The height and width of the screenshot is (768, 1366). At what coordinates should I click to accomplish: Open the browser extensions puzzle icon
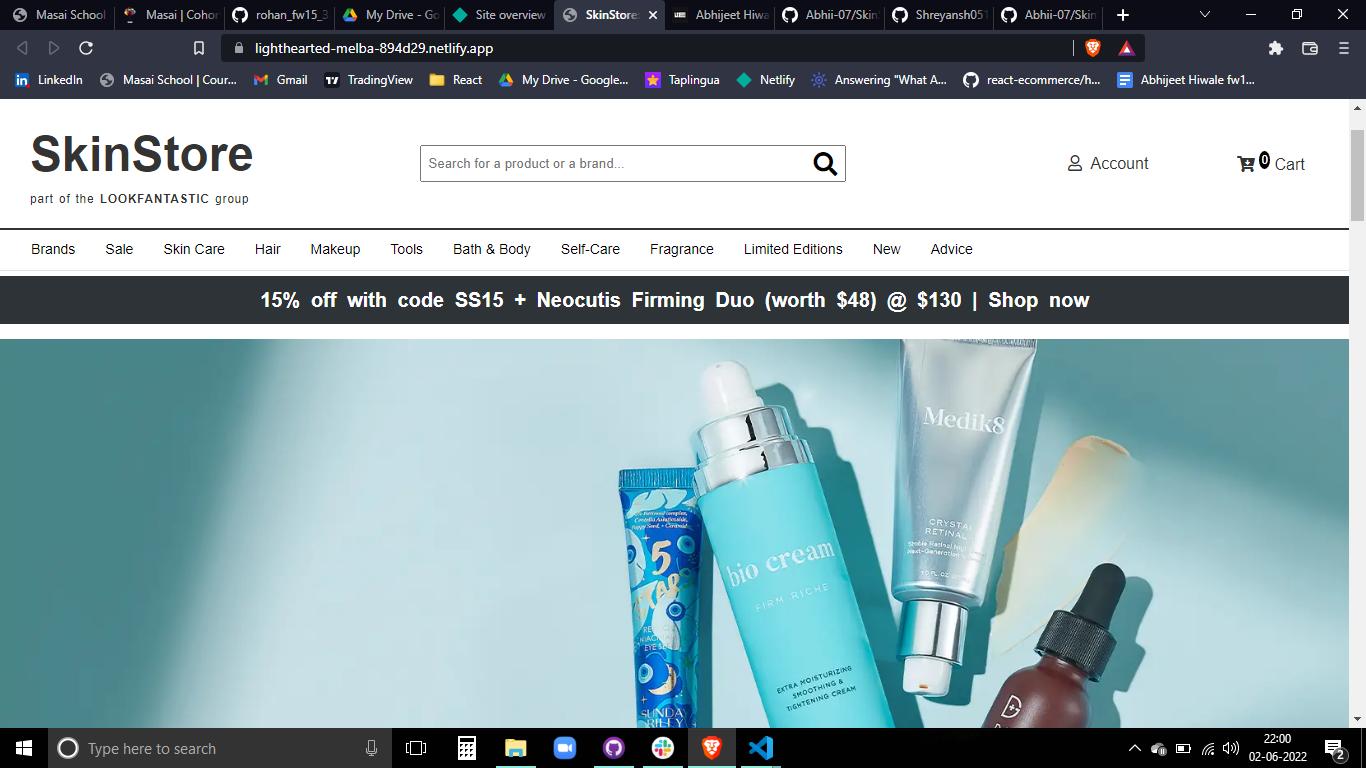(1275, 48)
